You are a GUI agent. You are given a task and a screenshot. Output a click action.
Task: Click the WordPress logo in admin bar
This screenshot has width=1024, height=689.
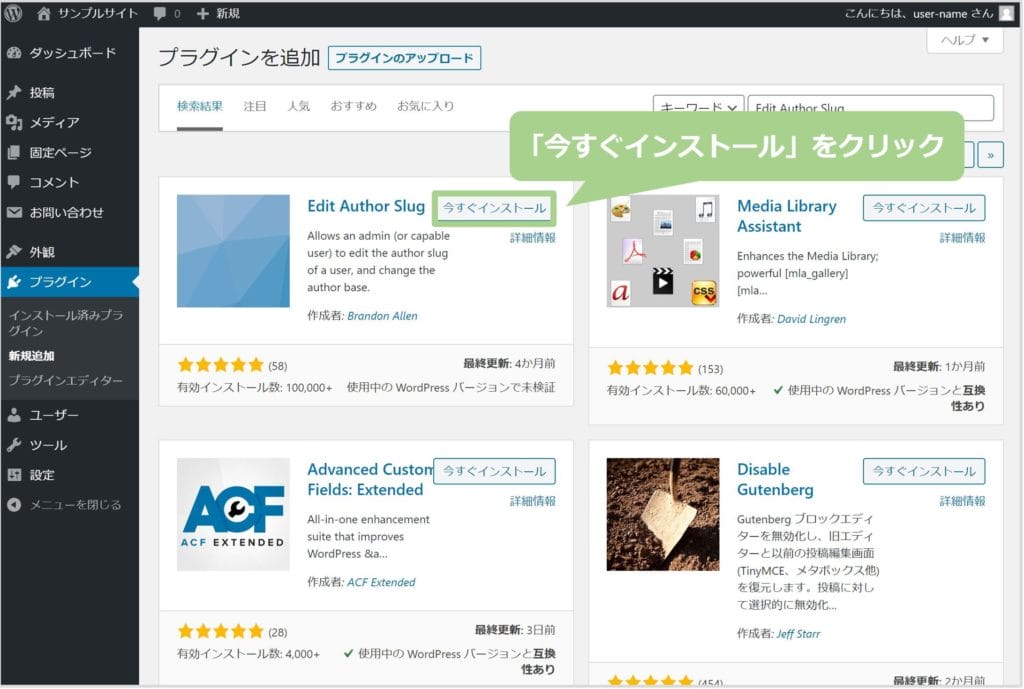12,13
